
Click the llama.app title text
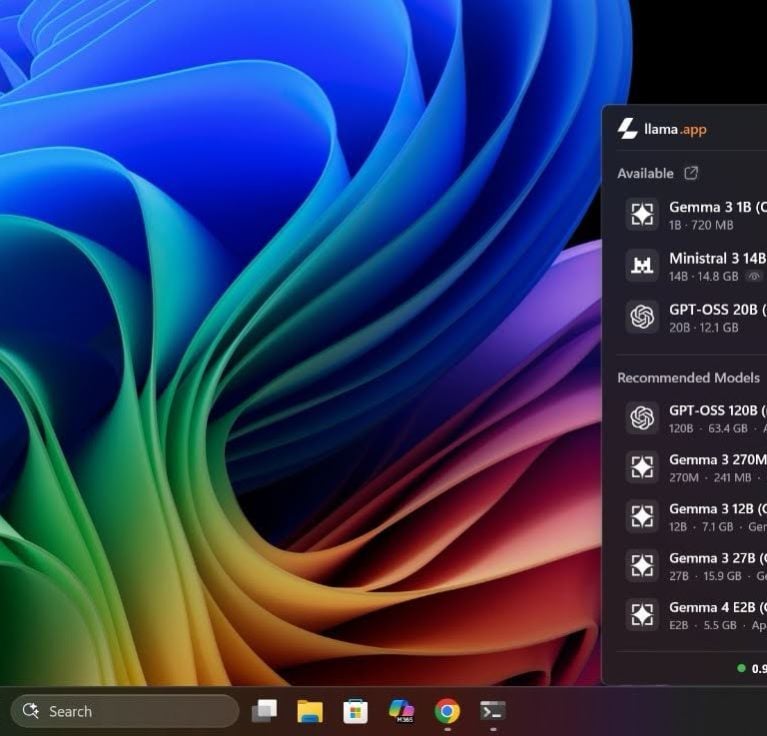pos(675,130)
